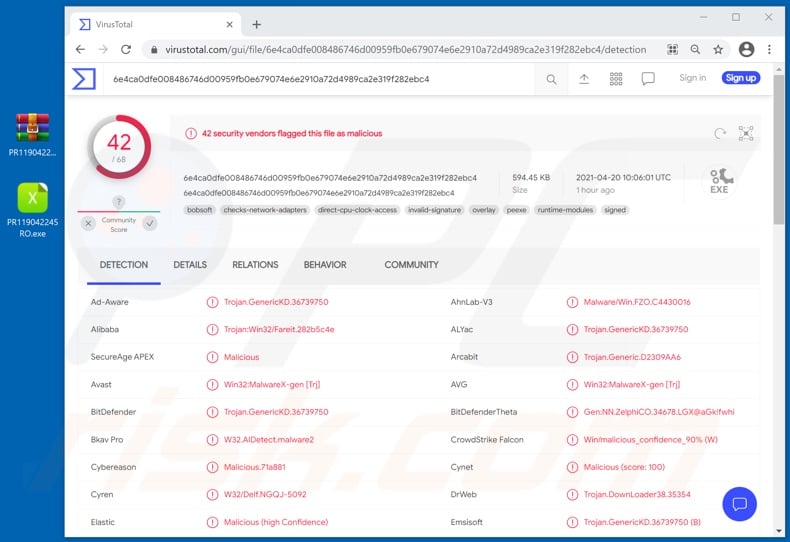Go back with browser back arrow
Screen dimensions: 790x542
(80, 49)
